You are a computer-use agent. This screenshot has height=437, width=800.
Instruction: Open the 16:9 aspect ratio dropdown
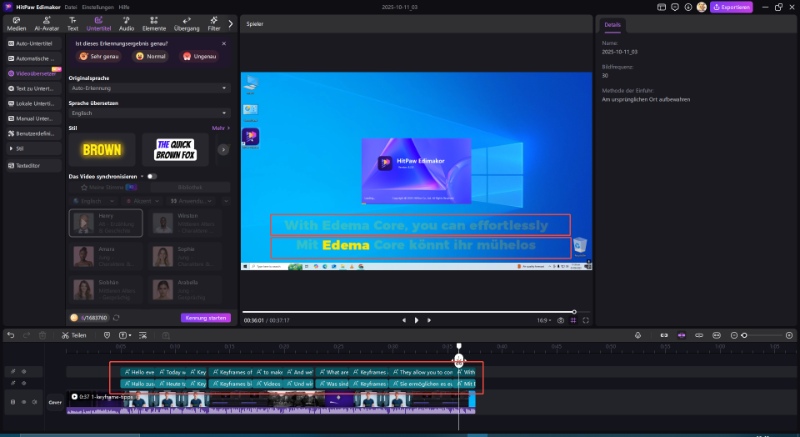pos(543,321)
